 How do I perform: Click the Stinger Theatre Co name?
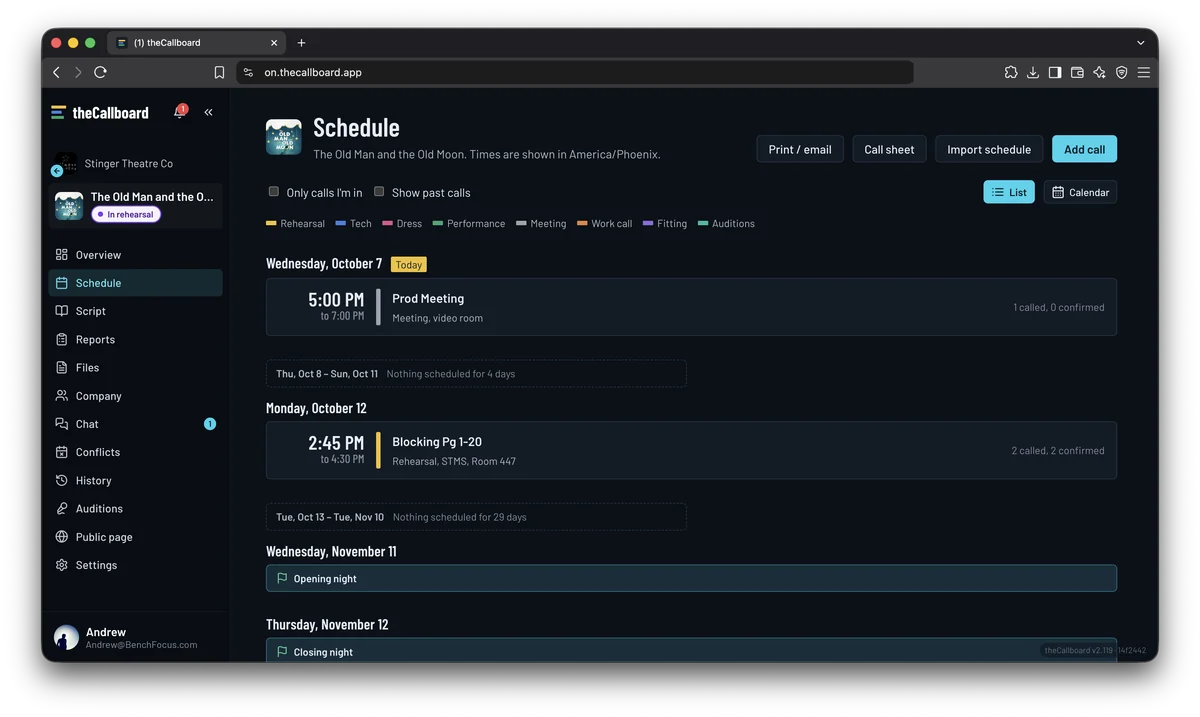coord(129,163)
